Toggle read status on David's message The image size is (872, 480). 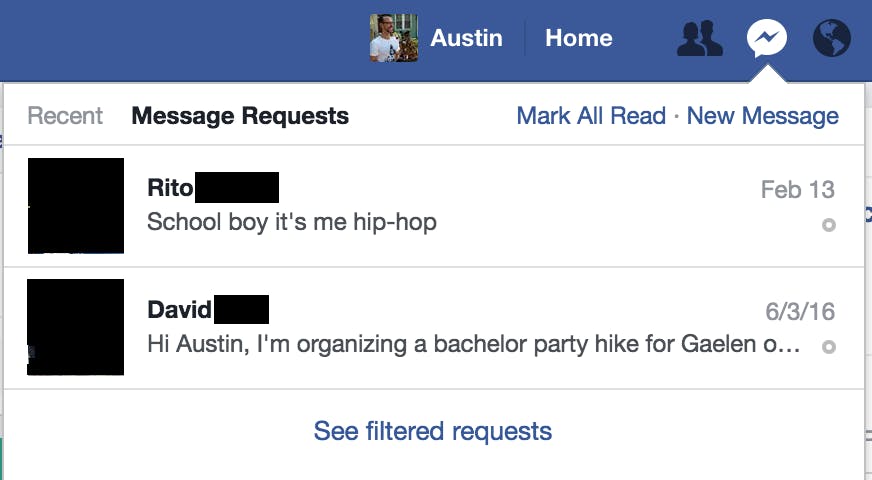tap(828, 347)
